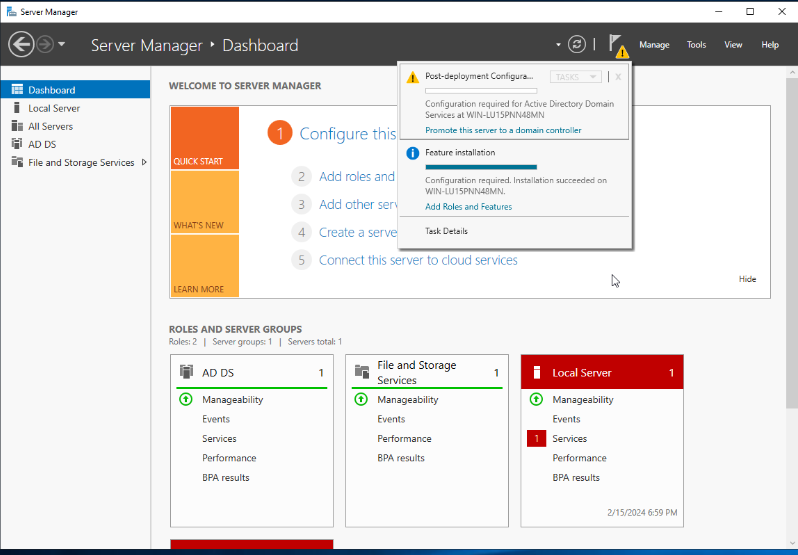This screenshot has height=555, width=798.
Task: Dismiss the post-deployment notification with X
Action: (x=618, y=77)
